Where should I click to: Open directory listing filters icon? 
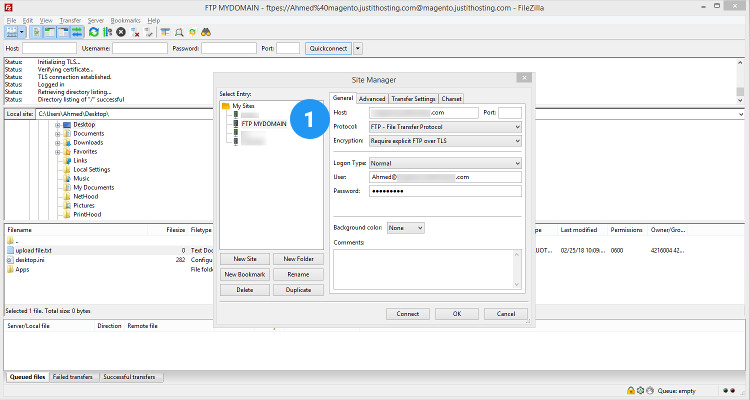[x=165, y=32]
